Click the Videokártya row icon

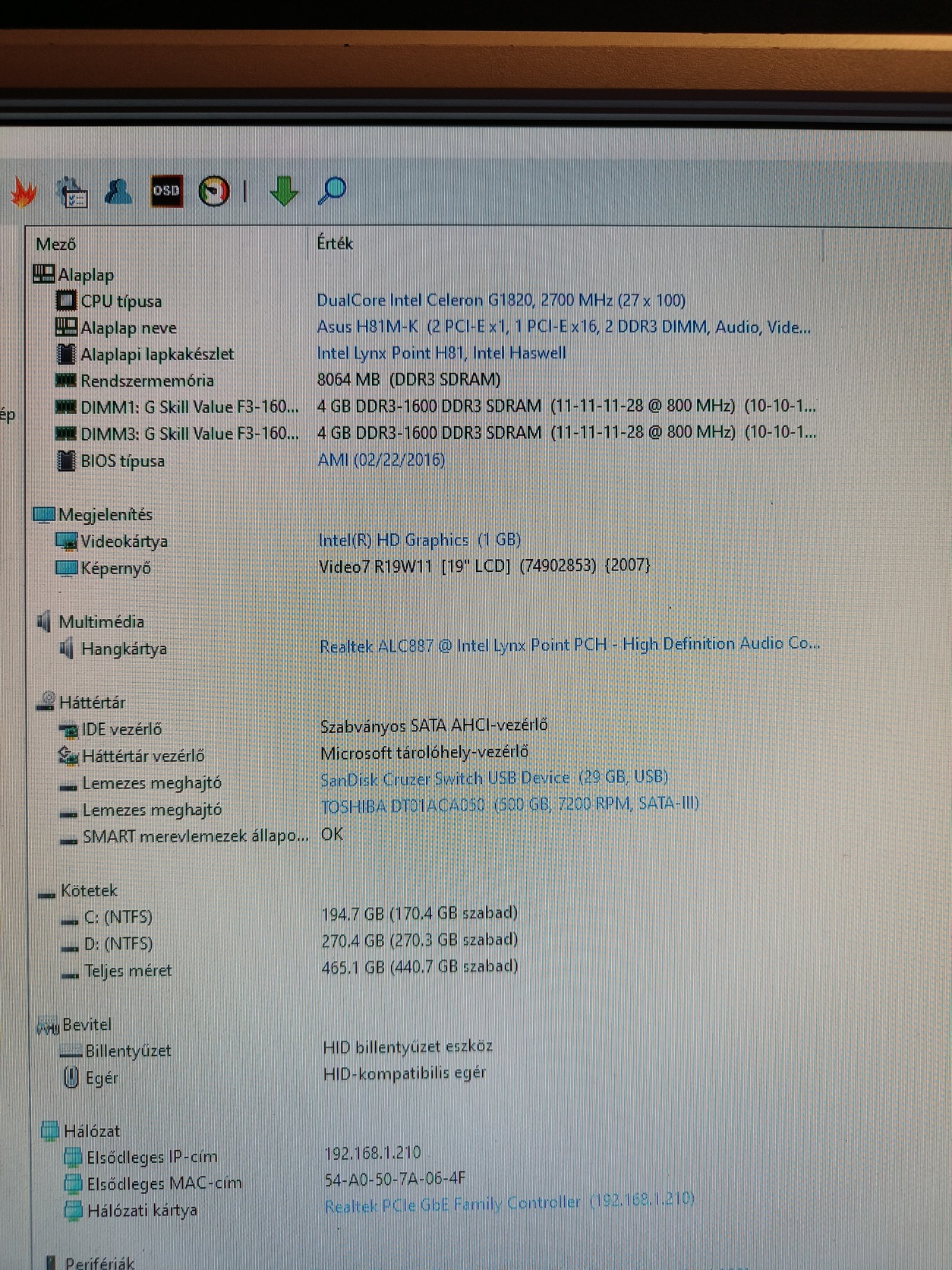[67, 542]
